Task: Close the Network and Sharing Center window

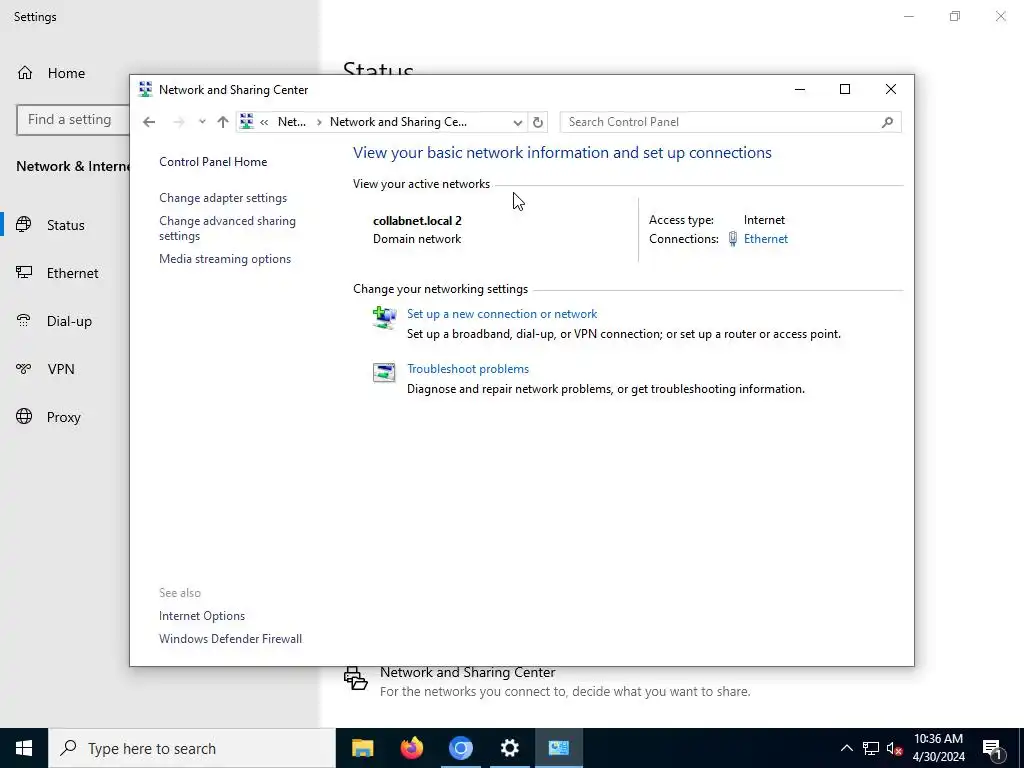Action: 891,89
